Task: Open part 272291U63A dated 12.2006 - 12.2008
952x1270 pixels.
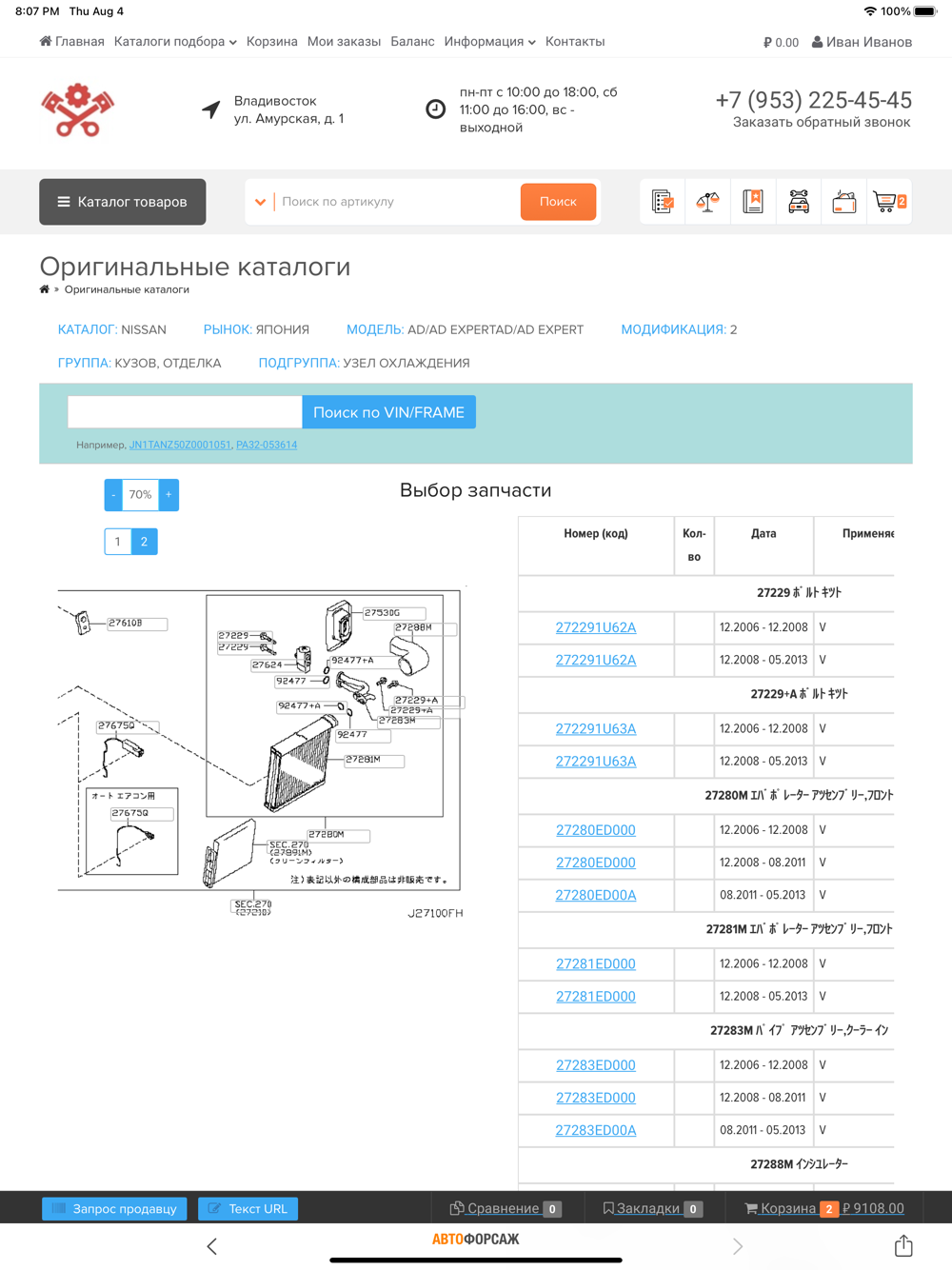Action: [596, 728]
